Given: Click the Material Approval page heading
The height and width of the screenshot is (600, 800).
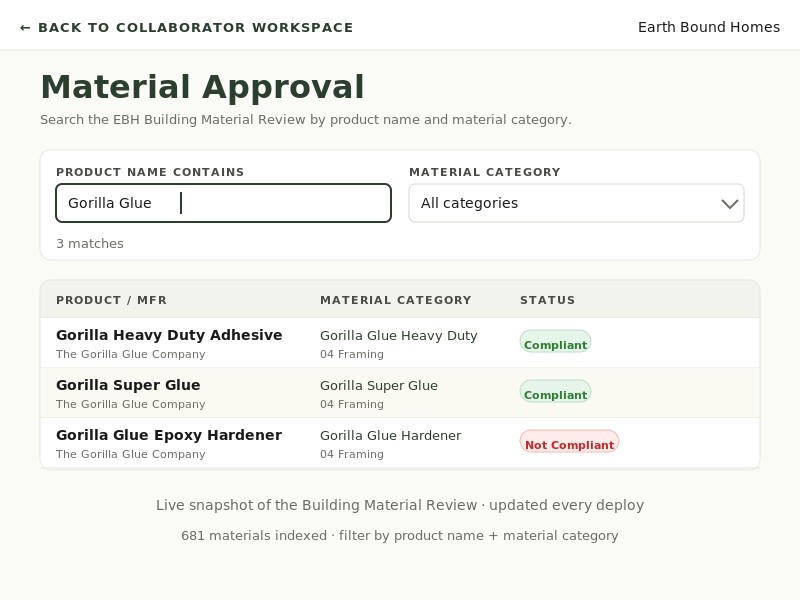Looking at the screenshot, I should (x=202, y=87).
